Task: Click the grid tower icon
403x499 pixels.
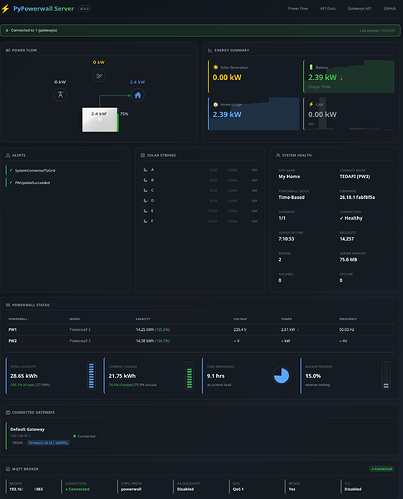Action: (x=60, y=95)
